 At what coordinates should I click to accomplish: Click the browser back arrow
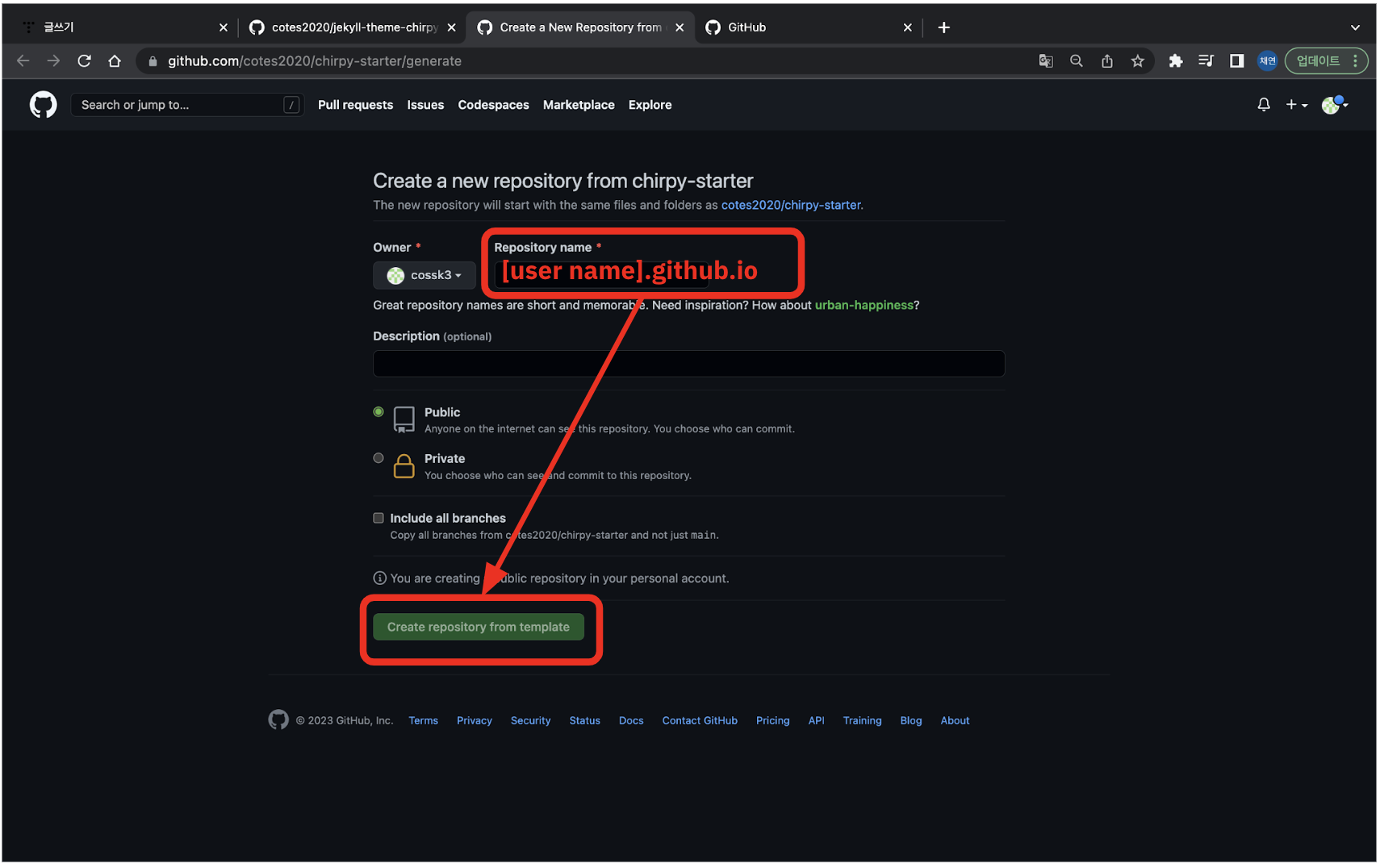(23, 61)
